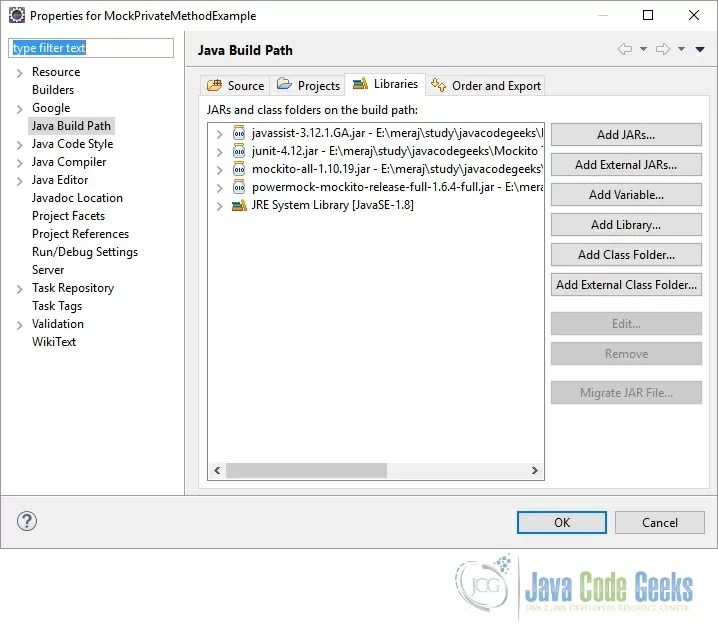Switch to the Source tab

(235, 86)
